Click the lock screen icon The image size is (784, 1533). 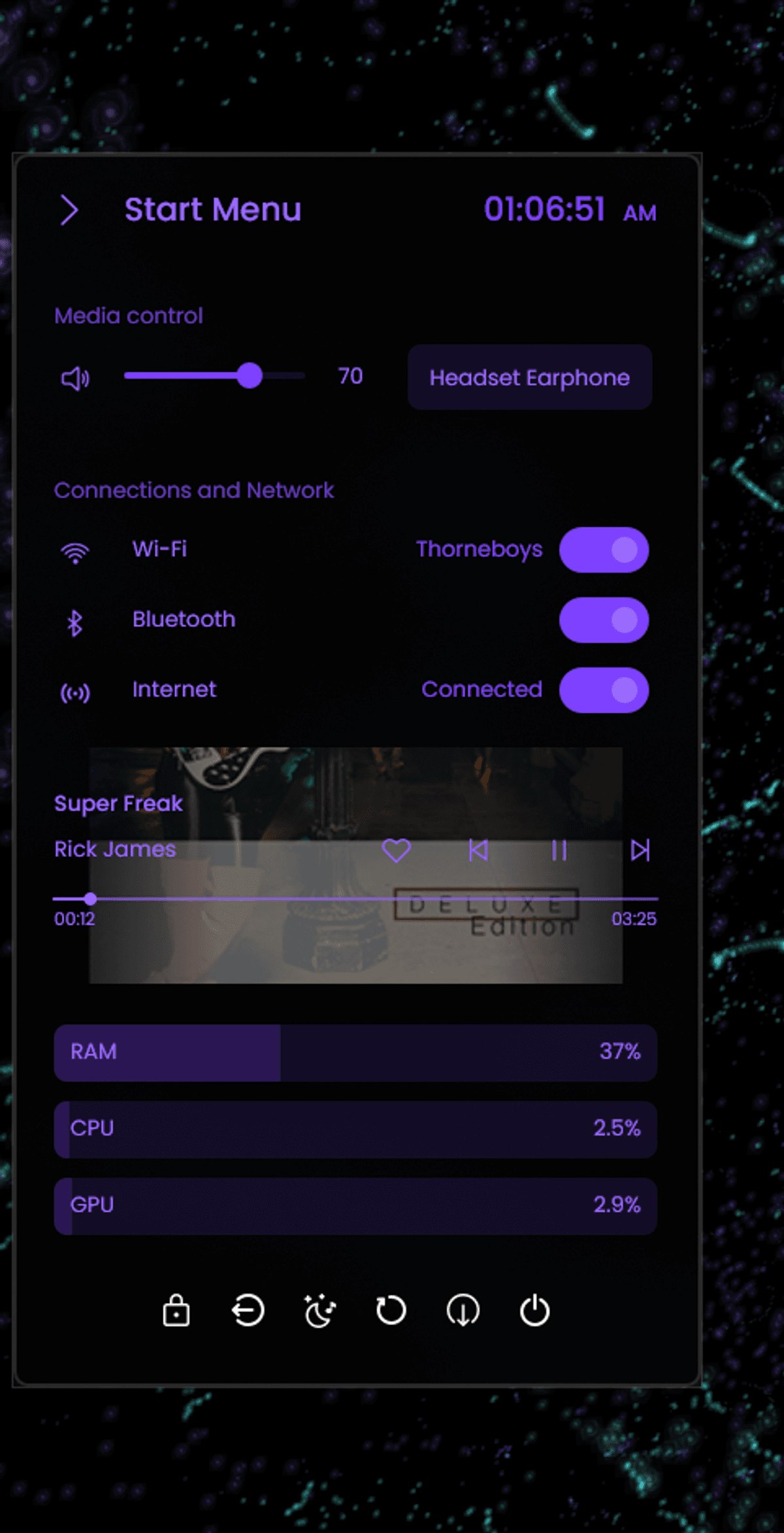[176, 1310]
